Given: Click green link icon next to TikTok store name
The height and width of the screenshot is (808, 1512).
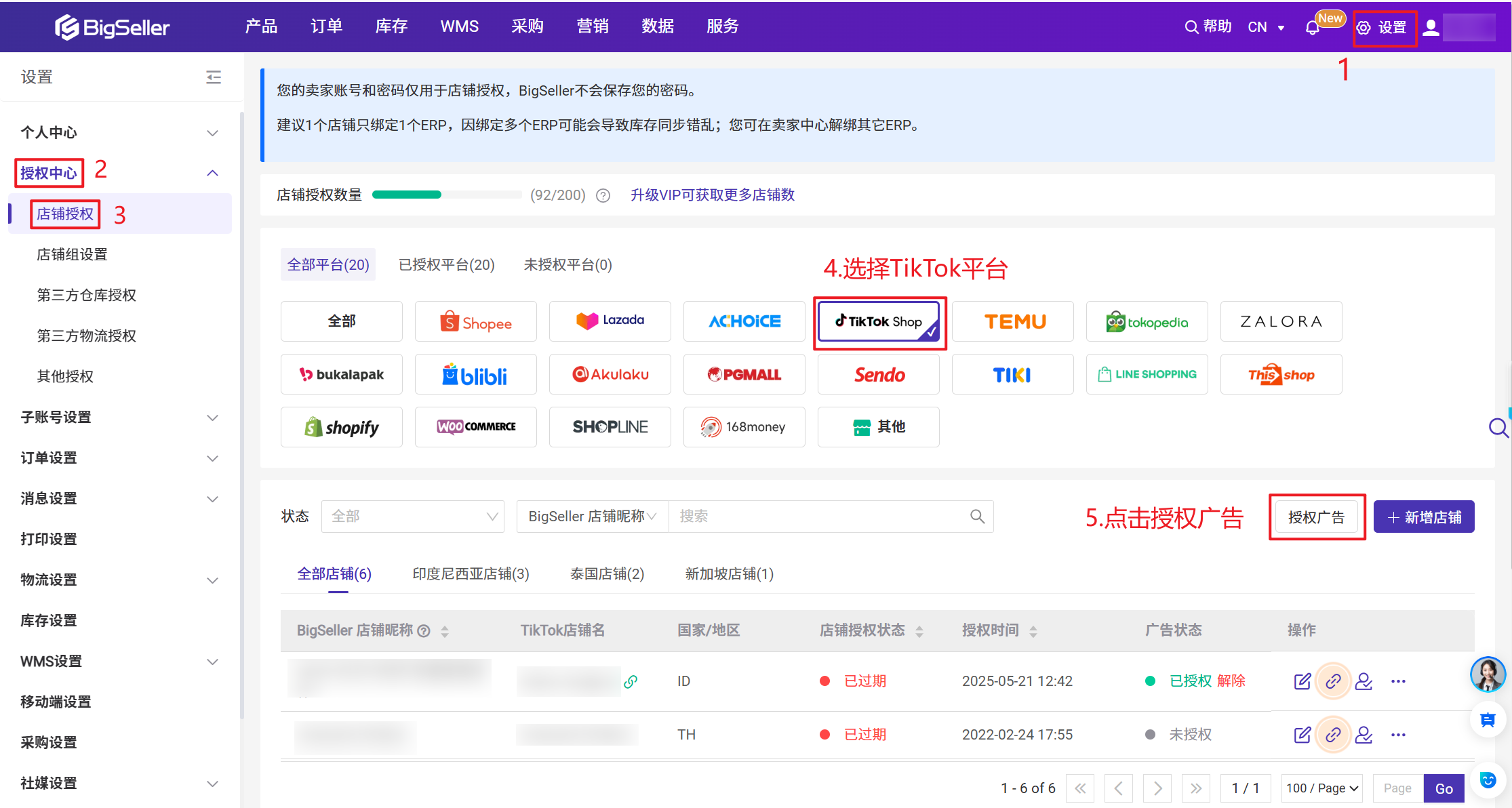Looking at the screenshot, I should pyautogui.click(x=631, y=681).
